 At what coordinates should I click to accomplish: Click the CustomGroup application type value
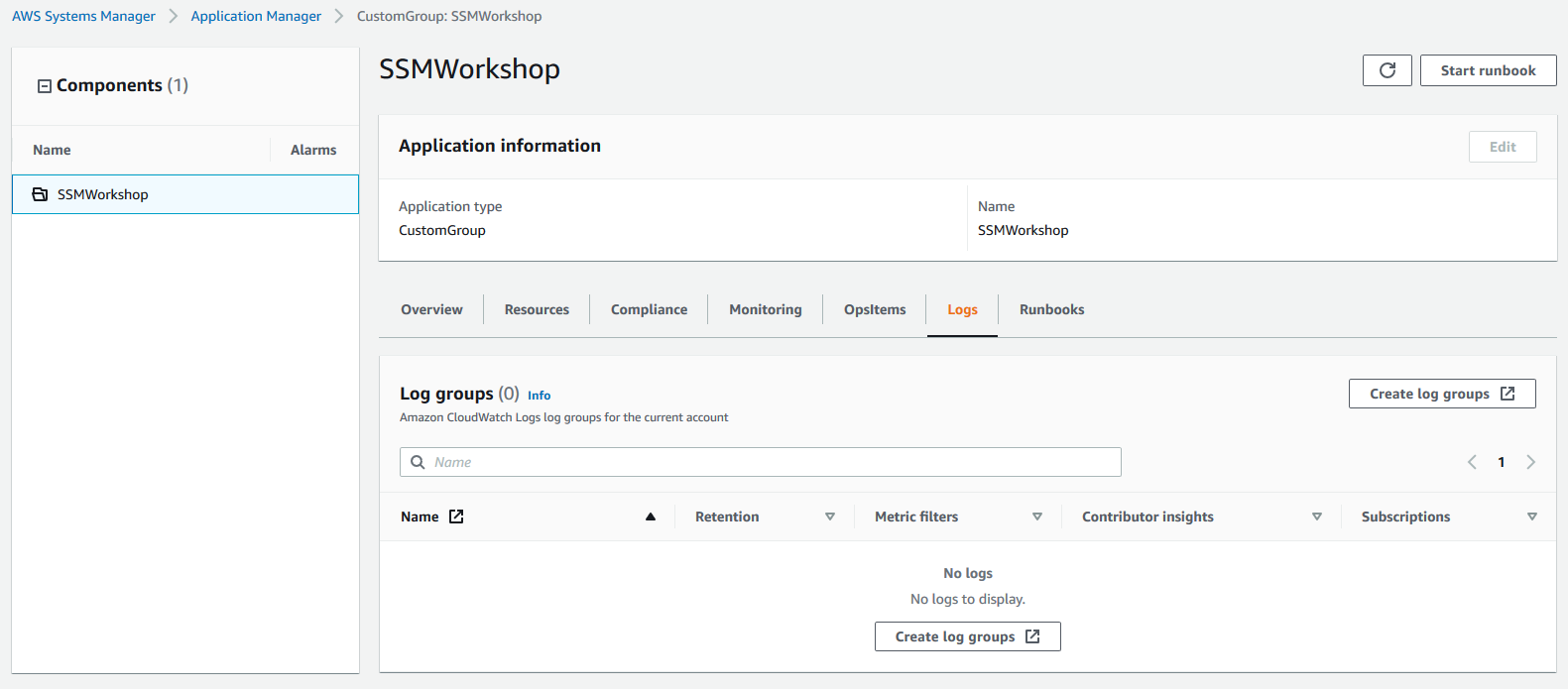pos(442,230)
